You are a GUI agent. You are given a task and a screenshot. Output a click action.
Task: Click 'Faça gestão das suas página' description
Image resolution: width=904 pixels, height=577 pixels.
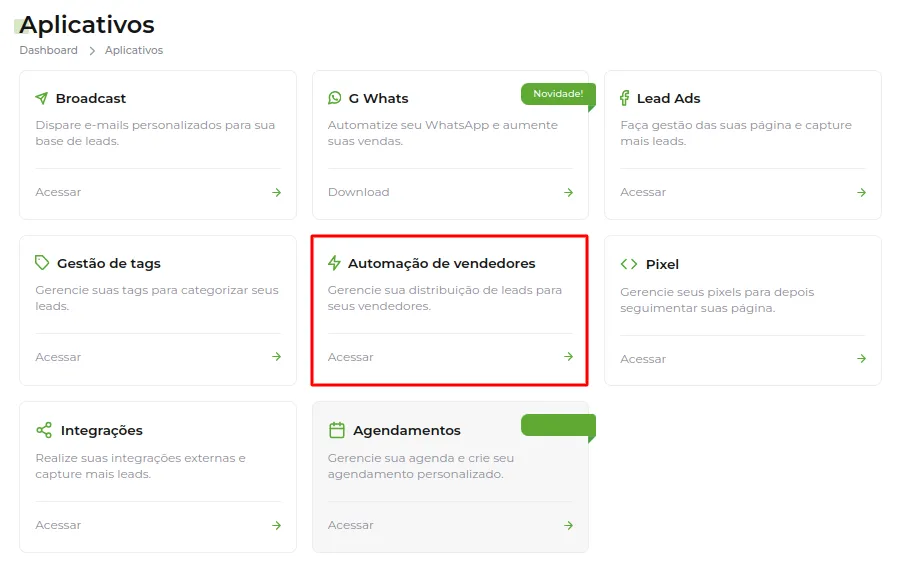[736, 133]
